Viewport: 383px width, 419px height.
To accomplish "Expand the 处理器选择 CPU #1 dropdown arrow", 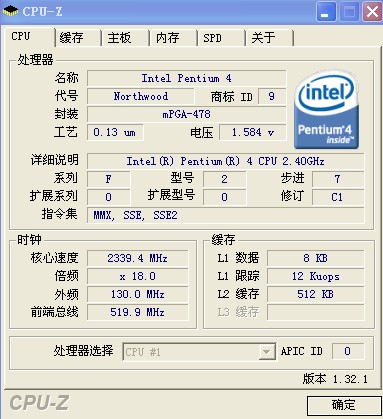I will point(267,352).
